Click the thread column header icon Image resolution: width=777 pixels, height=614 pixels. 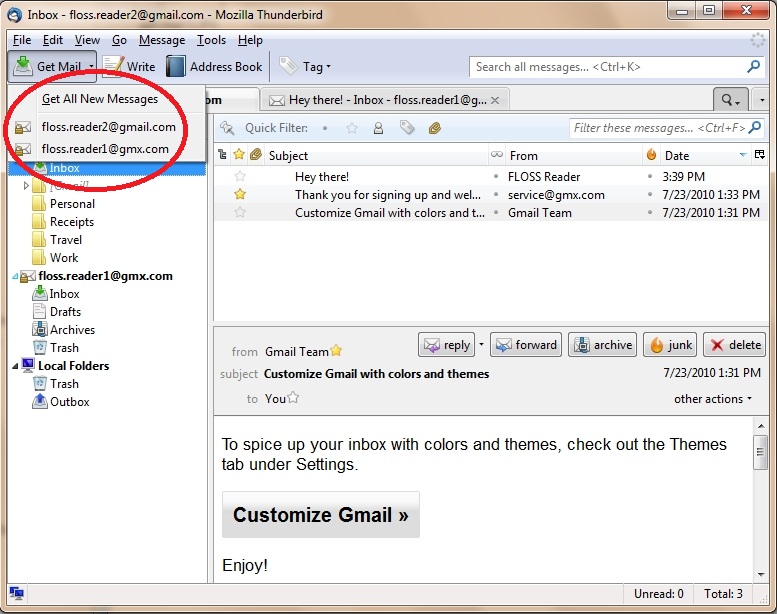point(222,155)
